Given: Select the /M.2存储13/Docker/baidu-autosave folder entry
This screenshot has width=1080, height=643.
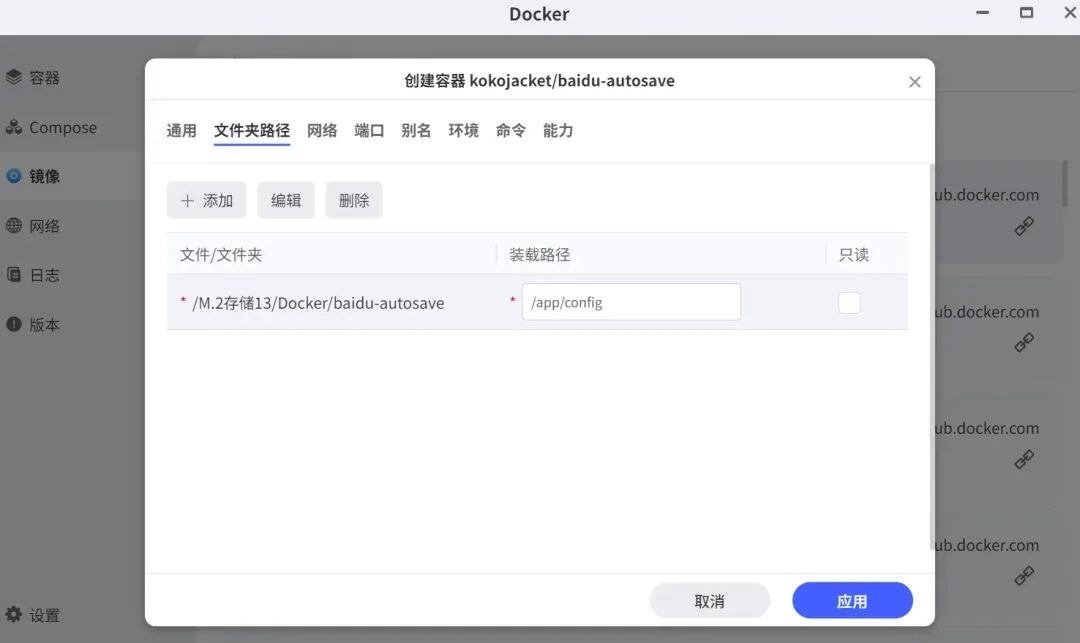Looking at the screenshot, I should pos(318,303).
